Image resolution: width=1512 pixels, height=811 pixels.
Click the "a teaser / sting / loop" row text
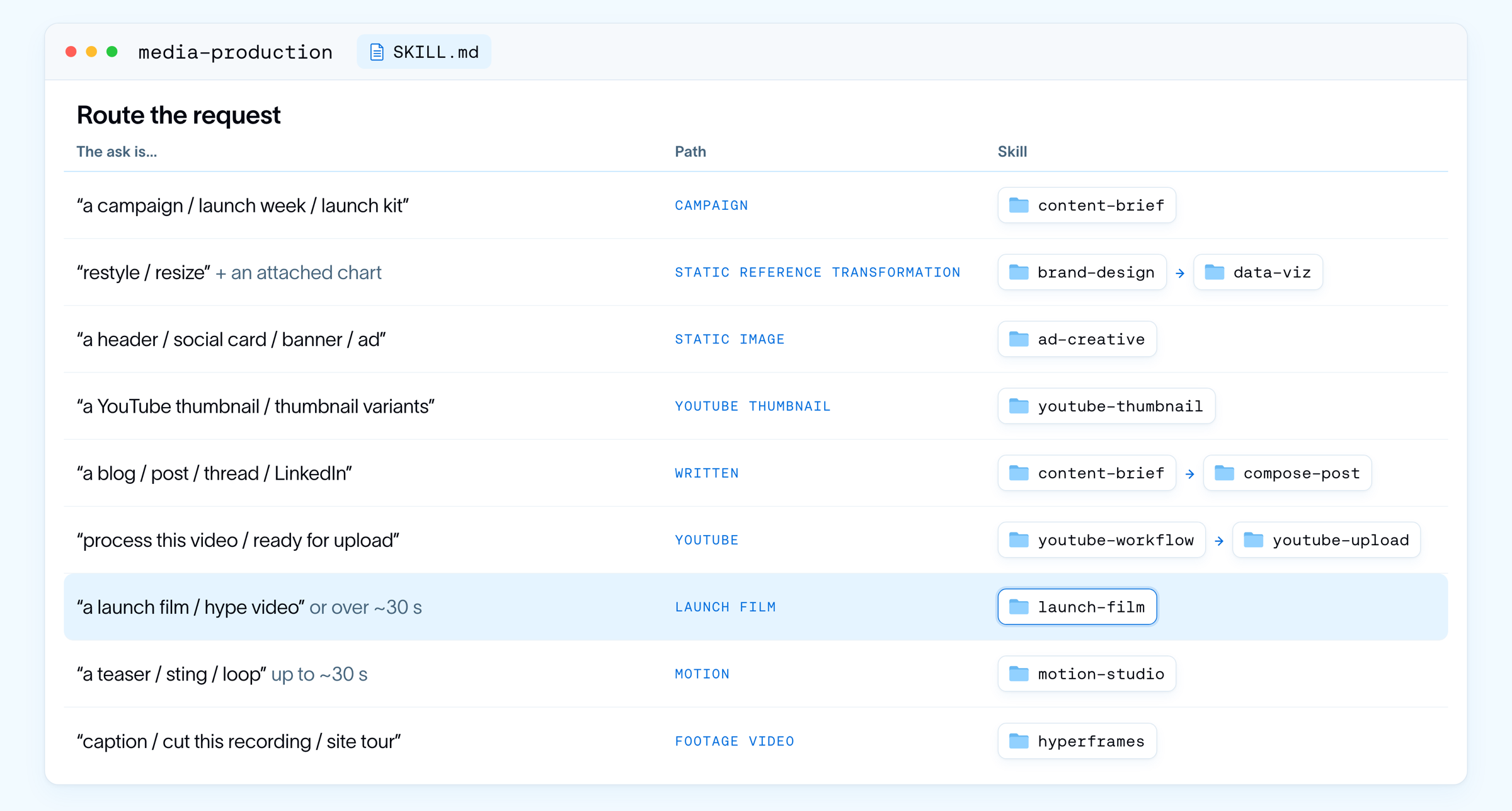pos(171,674)
